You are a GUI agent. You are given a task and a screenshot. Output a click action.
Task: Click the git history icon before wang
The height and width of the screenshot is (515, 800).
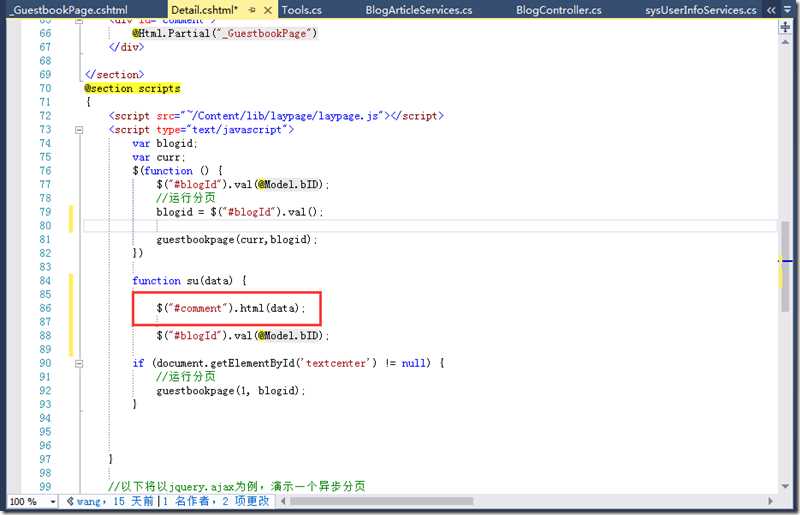[70, 501]
